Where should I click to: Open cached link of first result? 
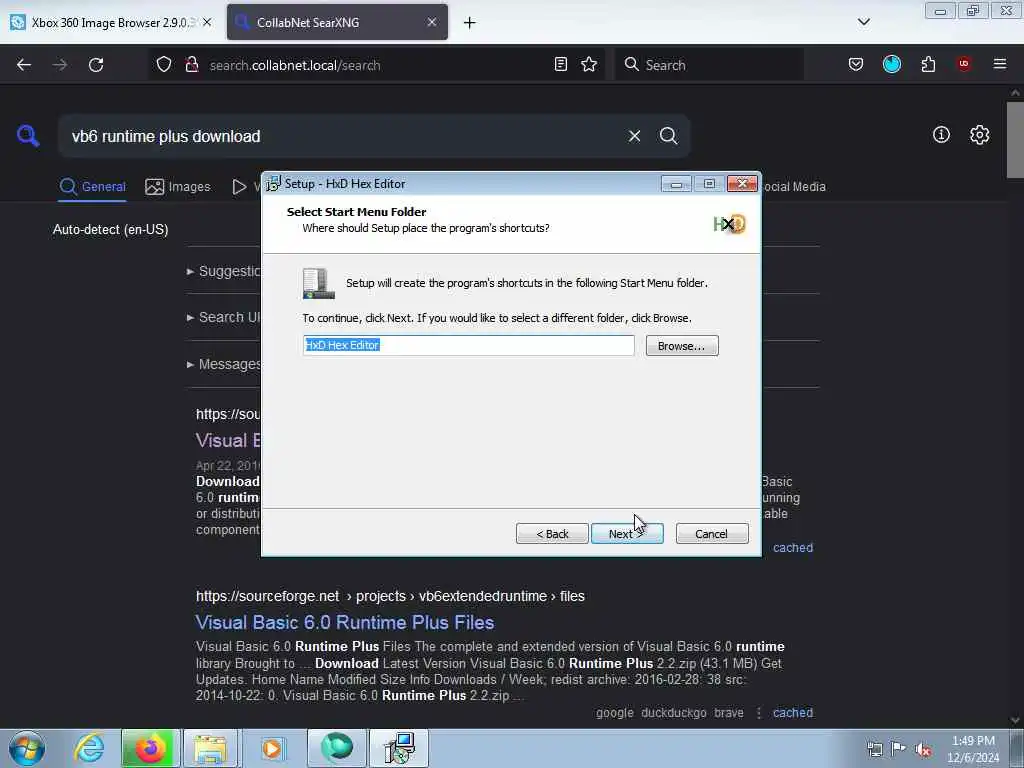(x=793, y=548)
